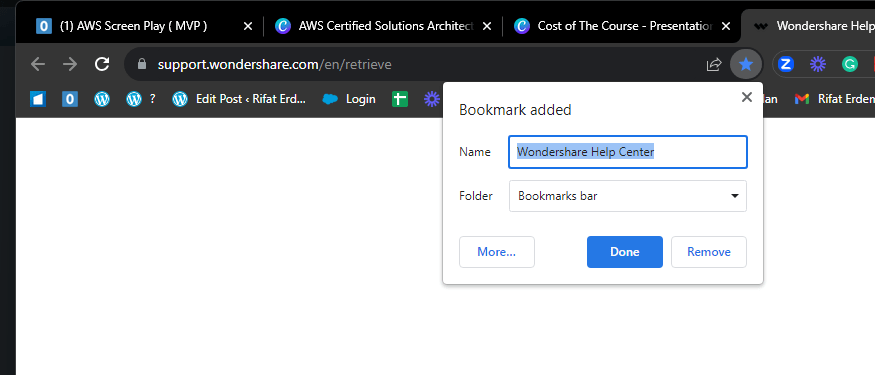Click the Remove bookmark button
875x375 pixels.
point(709,252)
